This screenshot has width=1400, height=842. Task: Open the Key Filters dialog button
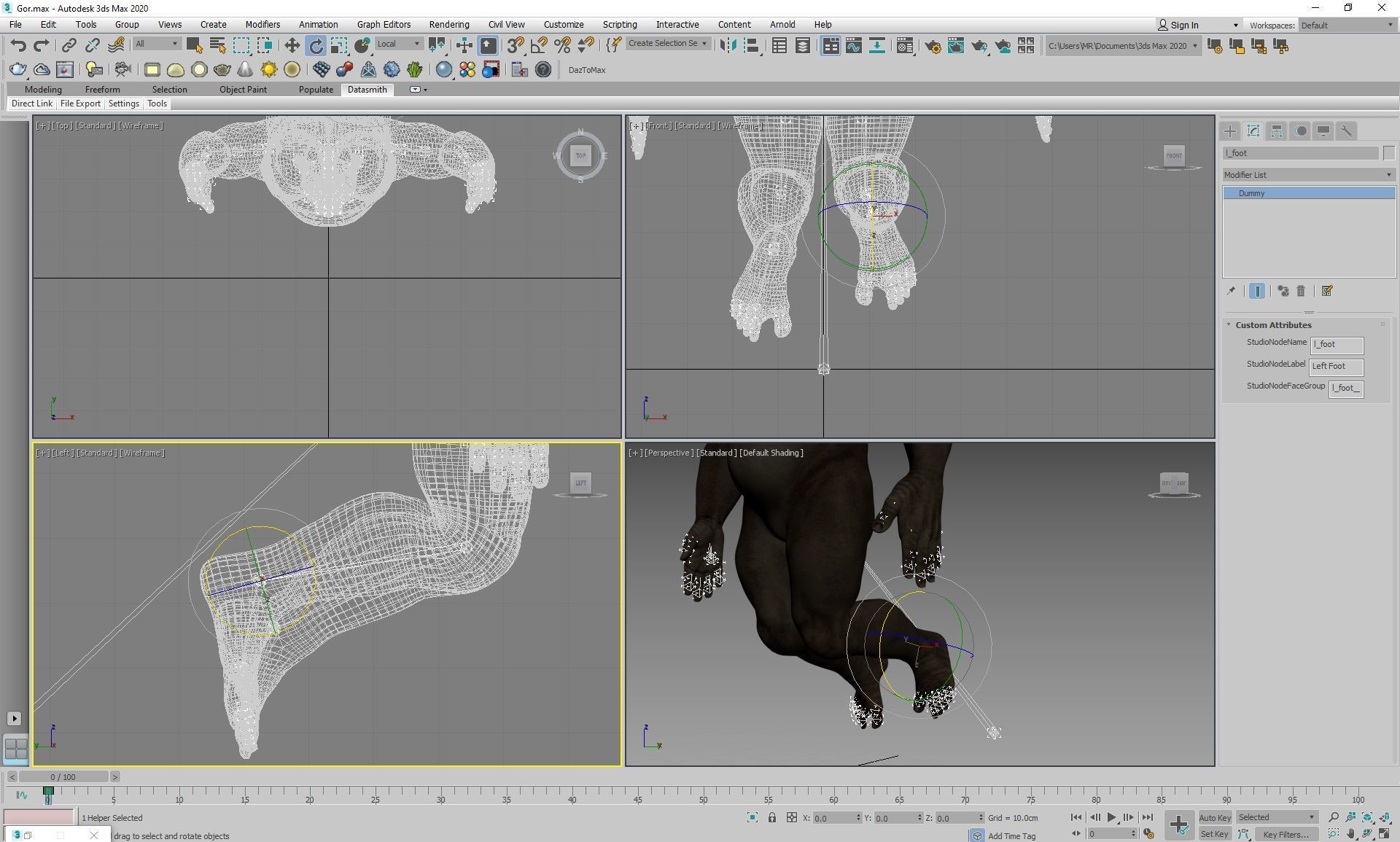tap(1286, 834)
